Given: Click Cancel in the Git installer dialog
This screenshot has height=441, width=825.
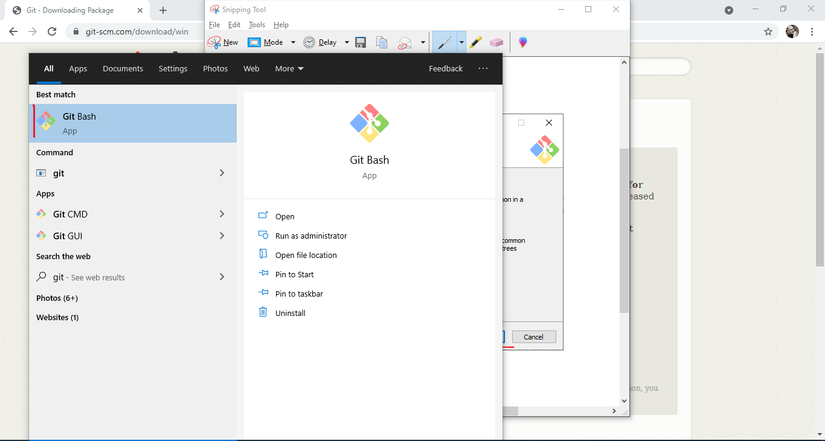Looking at the screenshot, I should point(534,337).
